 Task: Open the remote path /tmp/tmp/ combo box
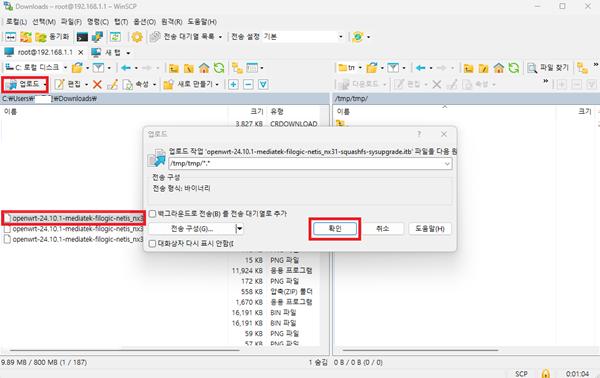[310, 163]
